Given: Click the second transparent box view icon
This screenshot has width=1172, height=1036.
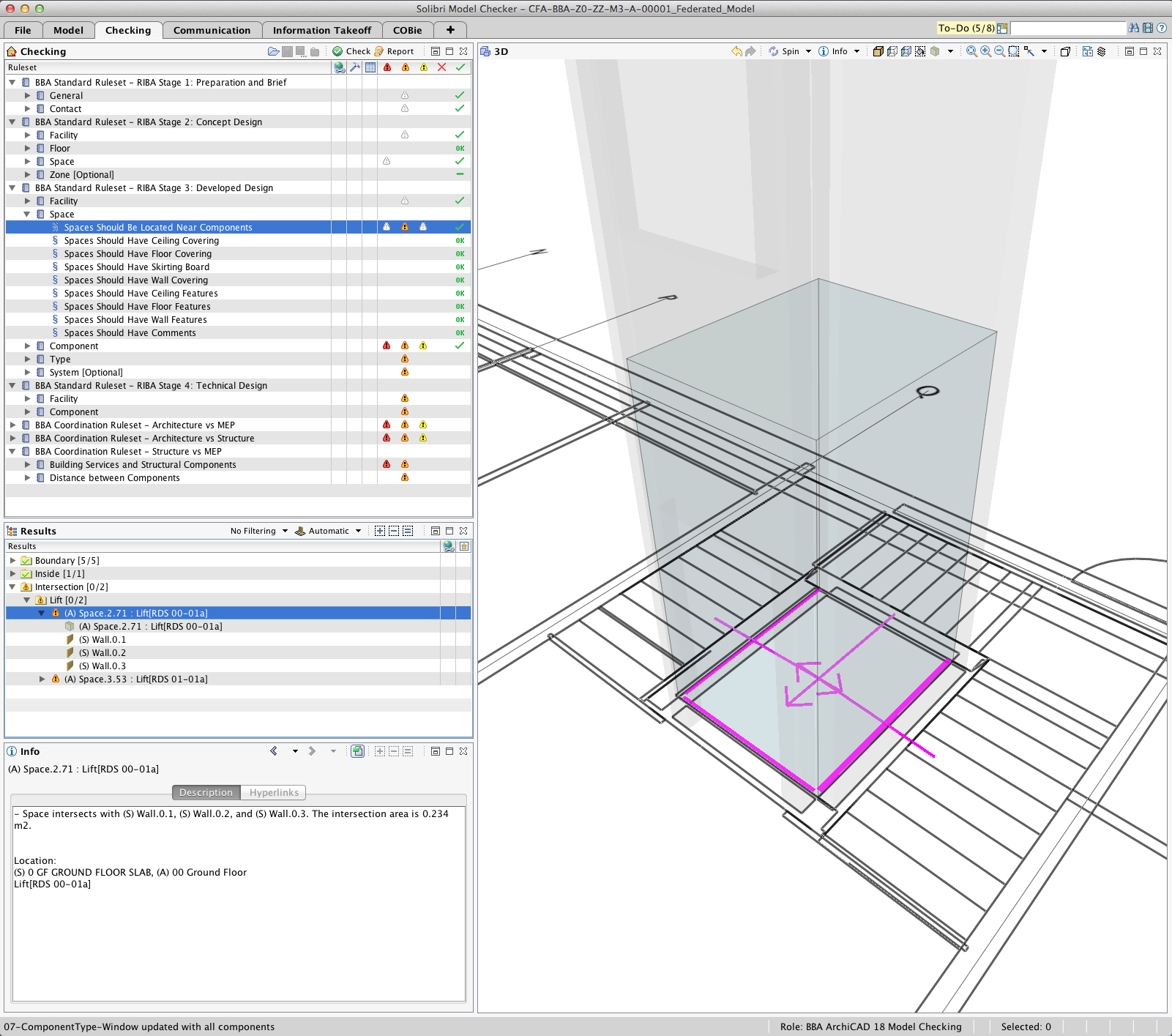Looking at the screenshot, I should pos(892,51).
